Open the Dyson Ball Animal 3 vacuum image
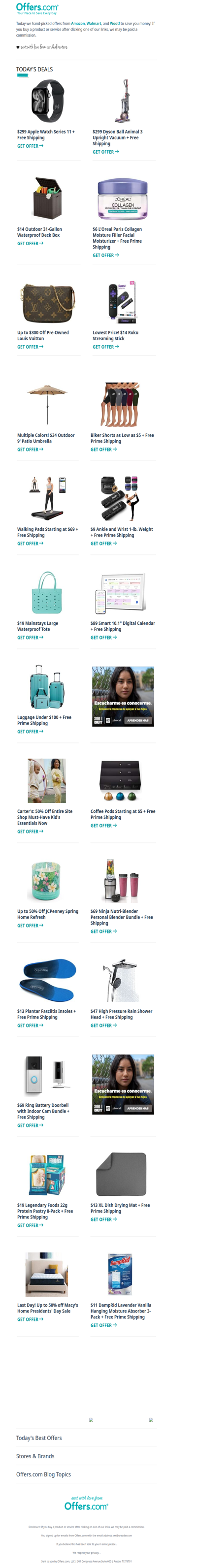The width and height of the screenshot is (197, 1568). pyautogui.click(x=123, y=101)
